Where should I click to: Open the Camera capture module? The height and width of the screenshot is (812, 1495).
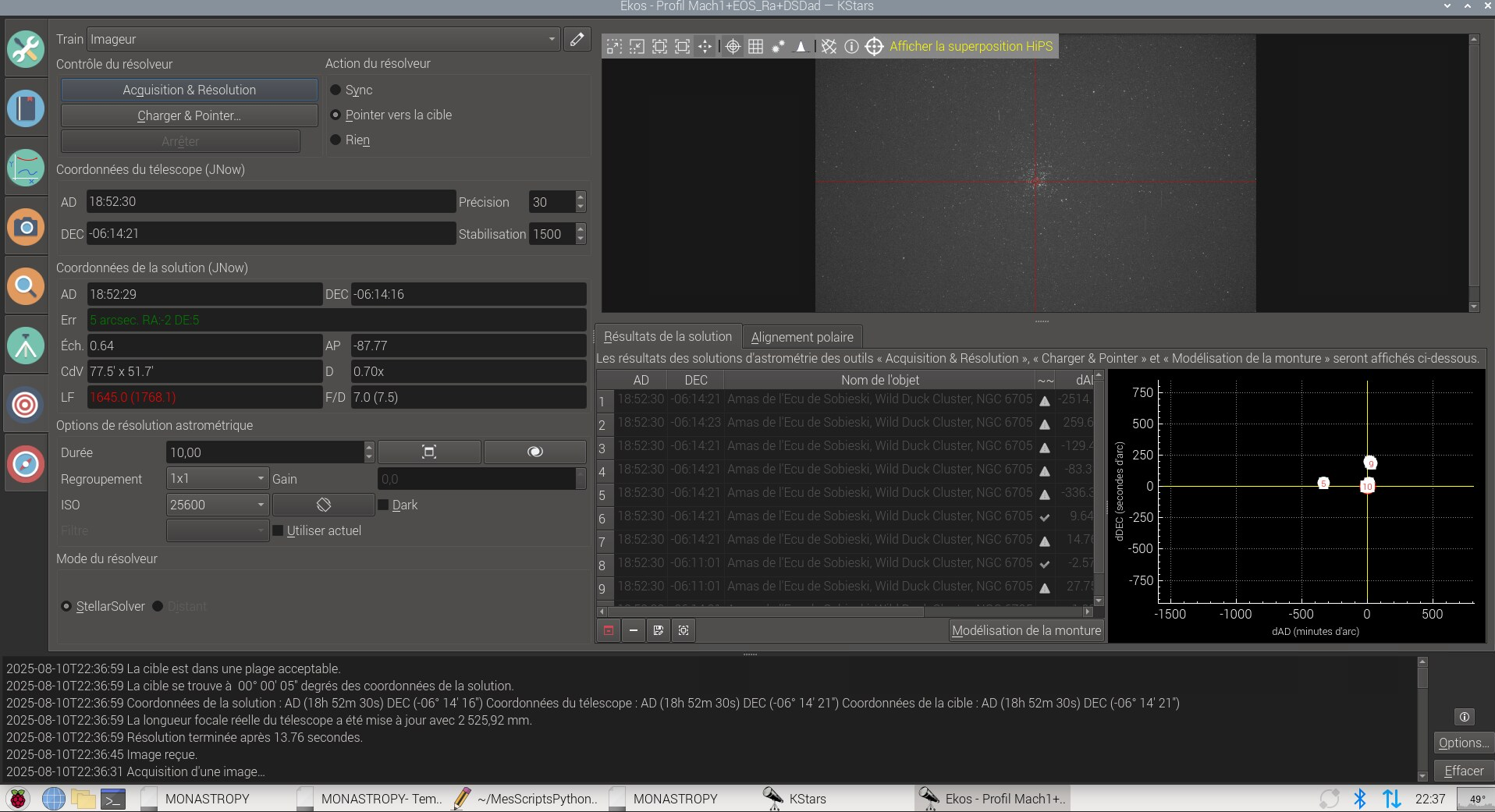click(26, 227)
